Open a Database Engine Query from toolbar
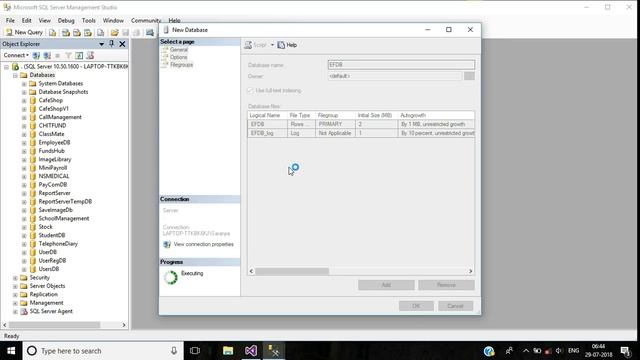The image size is (640, 360). pos(53,32)
